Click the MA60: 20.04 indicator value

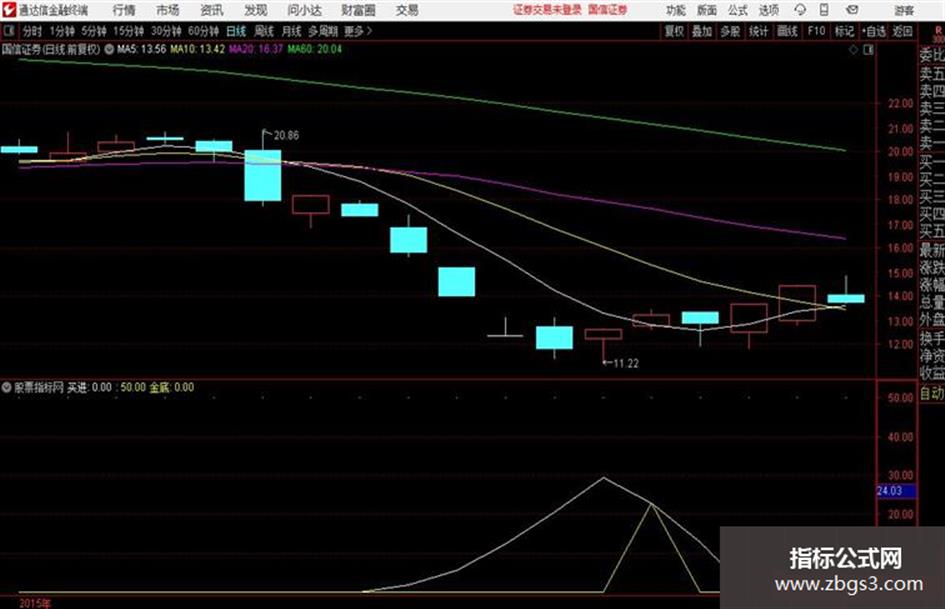coord(314,49)
